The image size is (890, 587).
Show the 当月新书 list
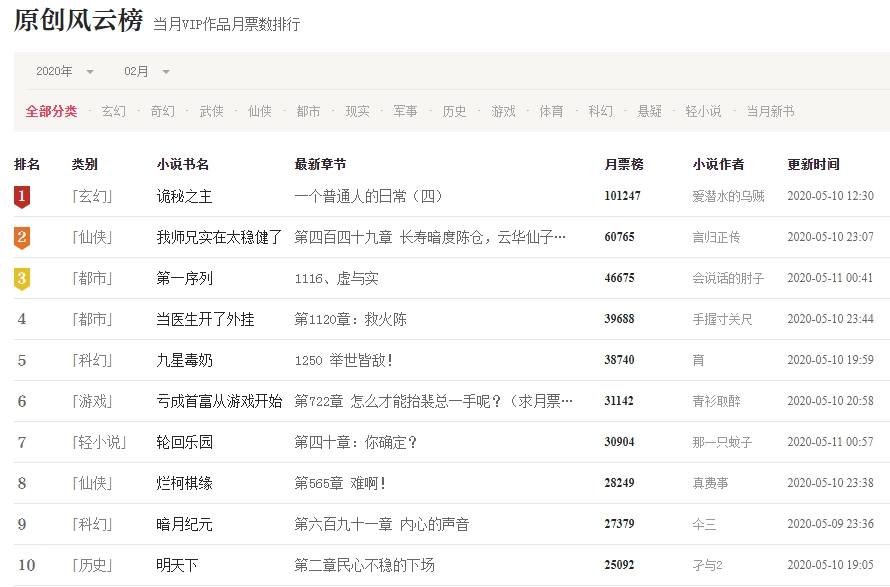click(770, 111)
